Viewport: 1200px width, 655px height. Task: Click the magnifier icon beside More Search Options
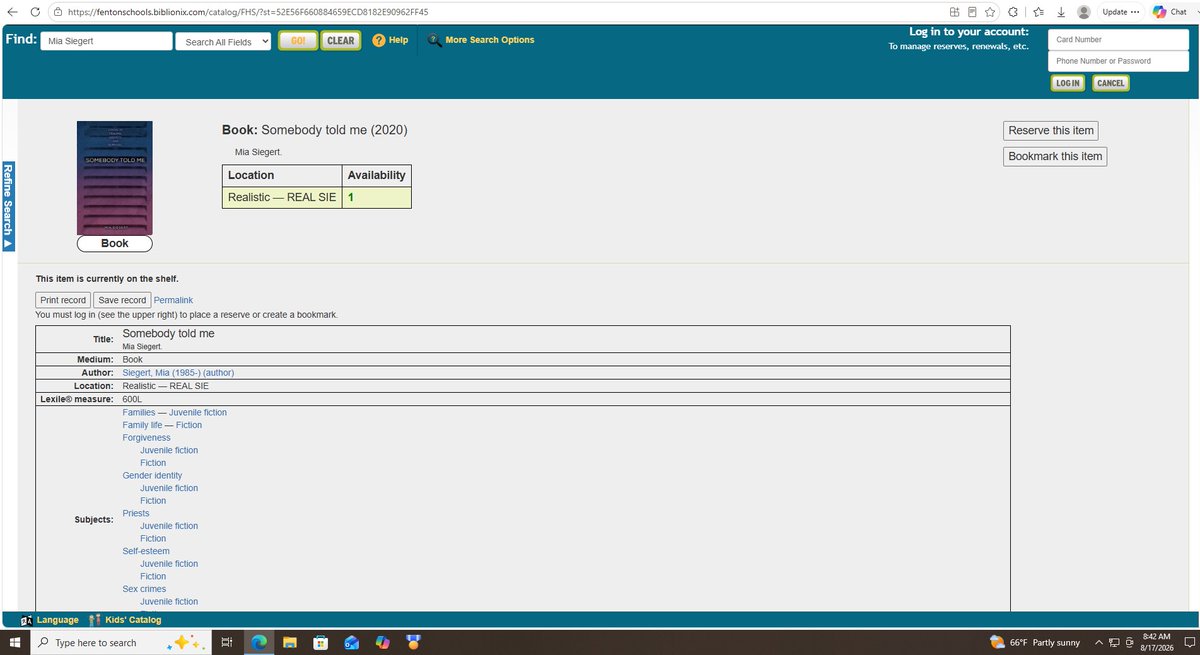coord(434,40)
